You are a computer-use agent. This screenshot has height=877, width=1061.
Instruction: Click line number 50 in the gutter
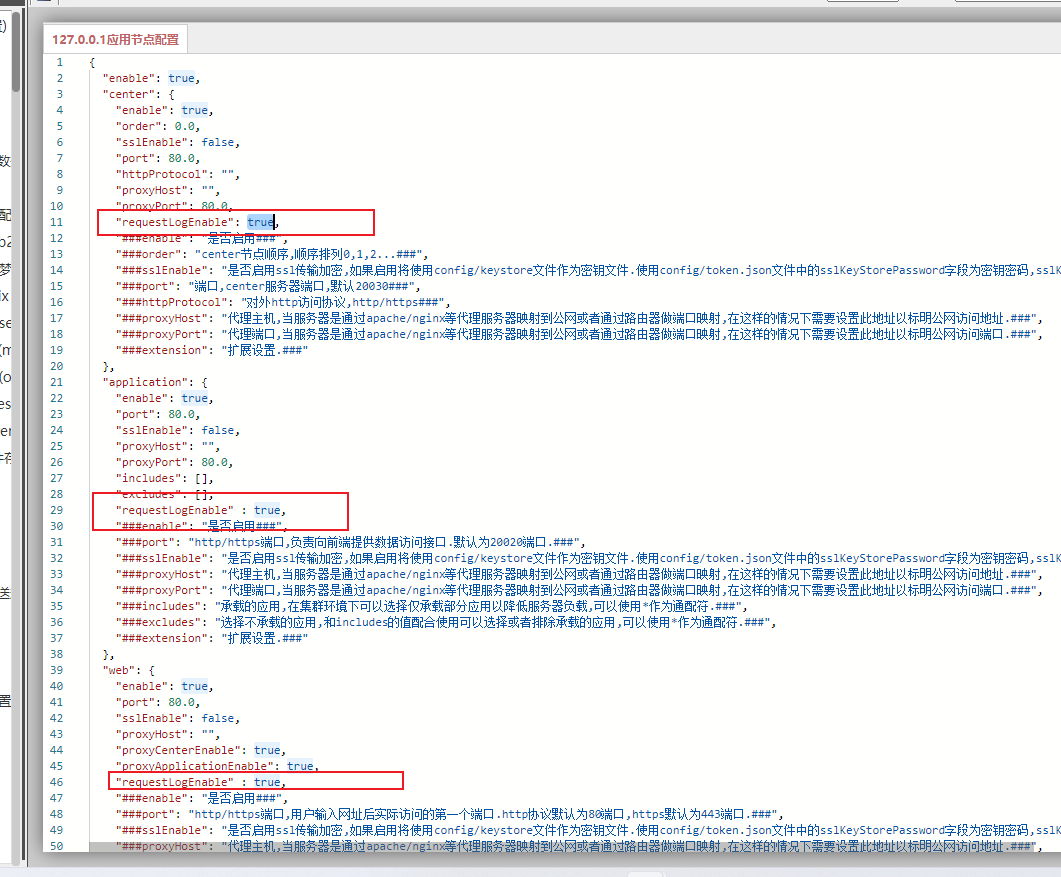pos(57,847)
